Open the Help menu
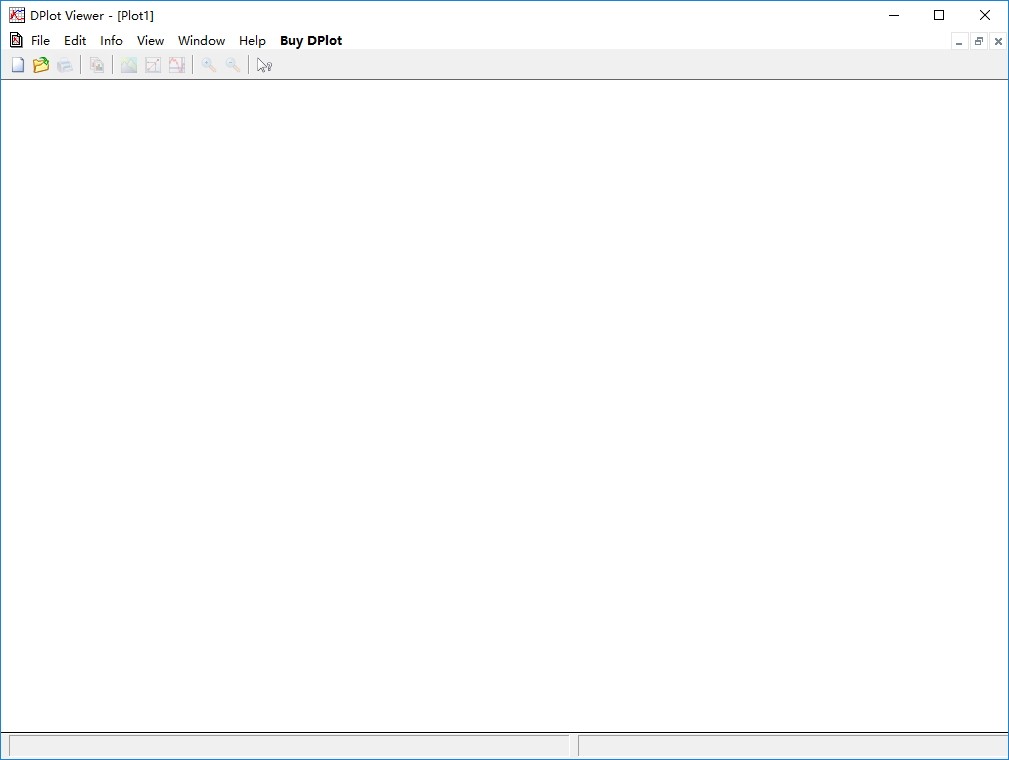The width and height of the screenshot is (1009, 760). coord(252,41)
